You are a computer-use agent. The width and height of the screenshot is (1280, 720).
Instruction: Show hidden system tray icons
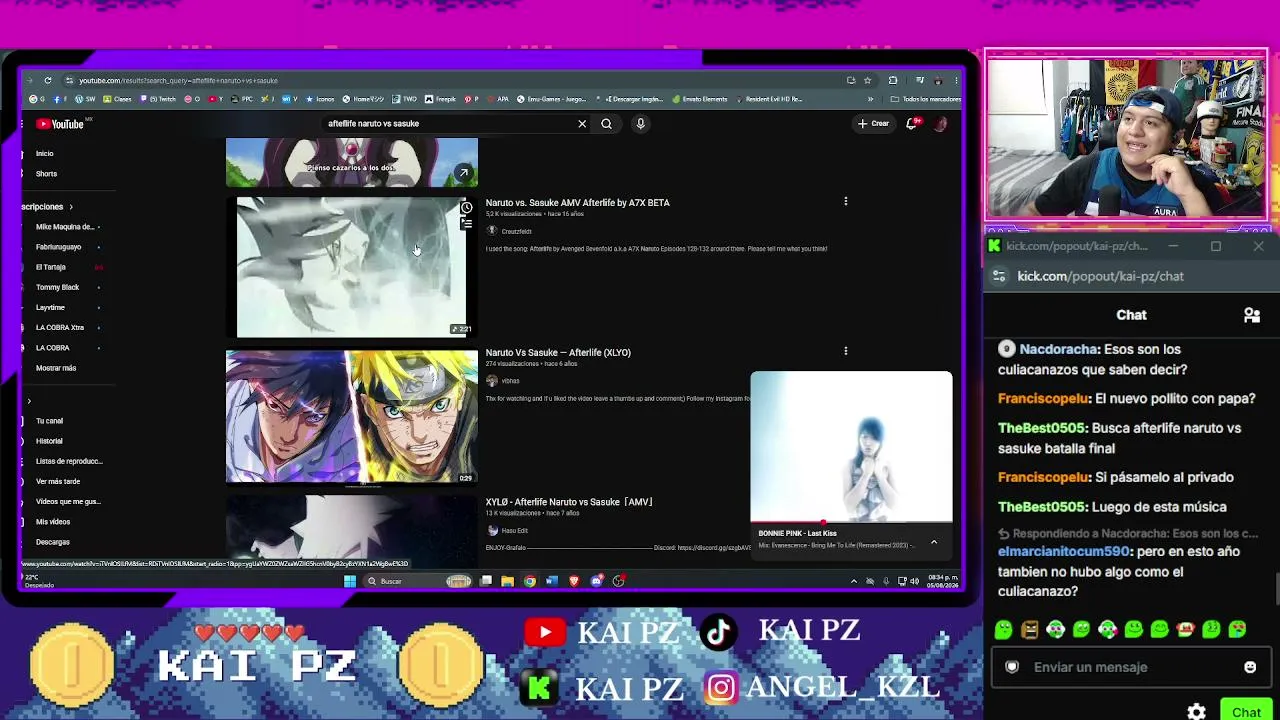853,581
